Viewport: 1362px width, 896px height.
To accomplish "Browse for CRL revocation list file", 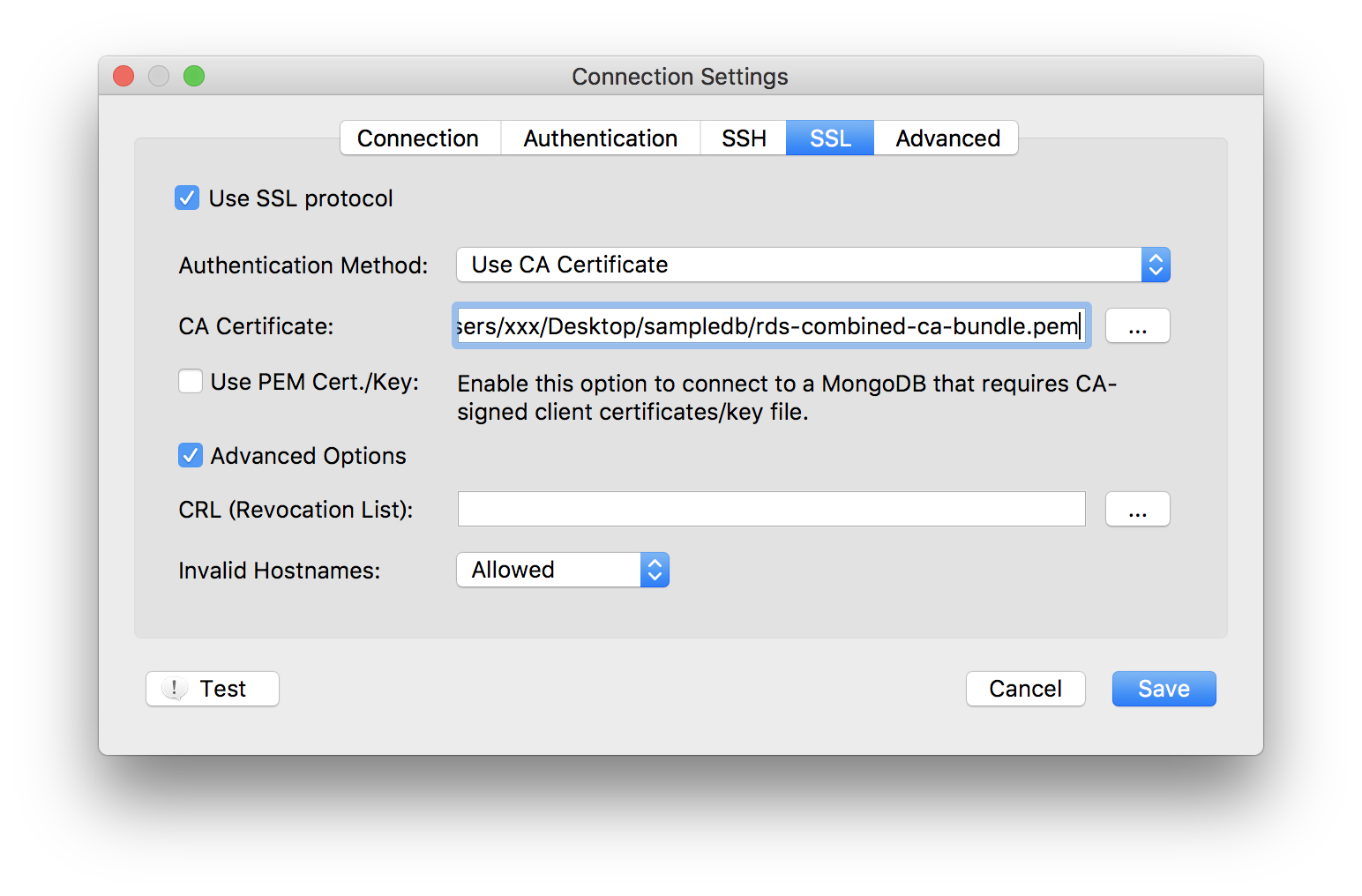I will (1137, 510).
